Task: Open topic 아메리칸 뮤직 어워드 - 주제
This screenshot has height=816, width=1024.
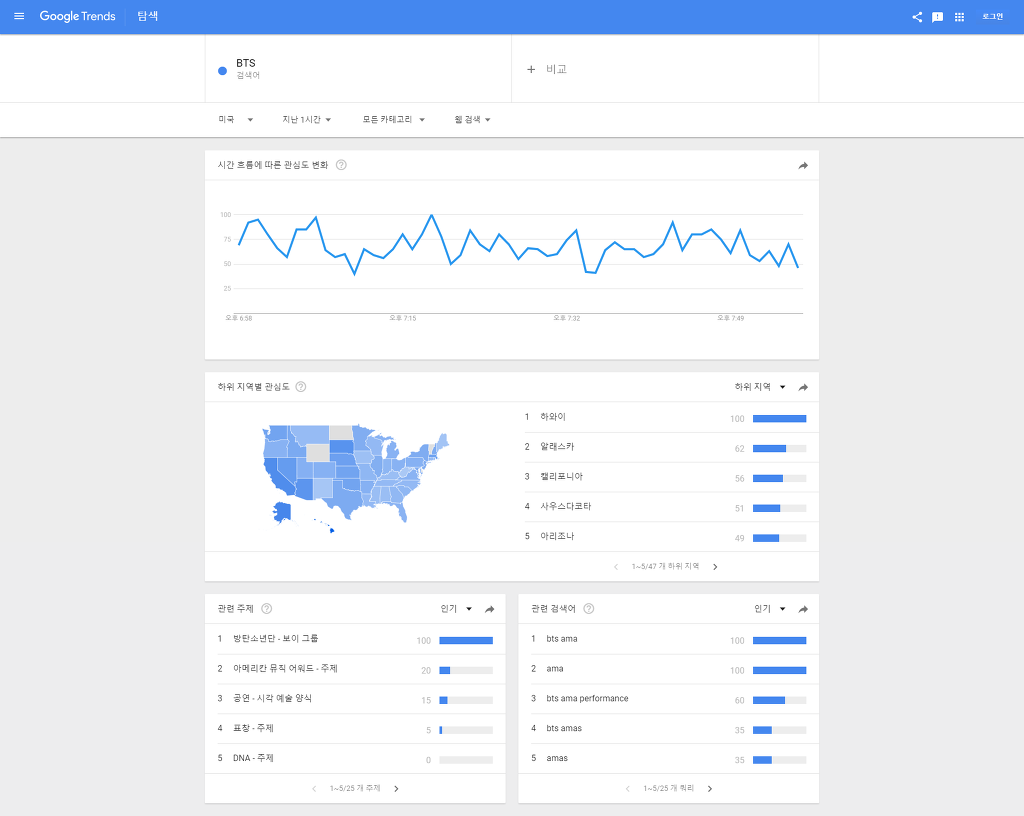Action: click(285, 668)
